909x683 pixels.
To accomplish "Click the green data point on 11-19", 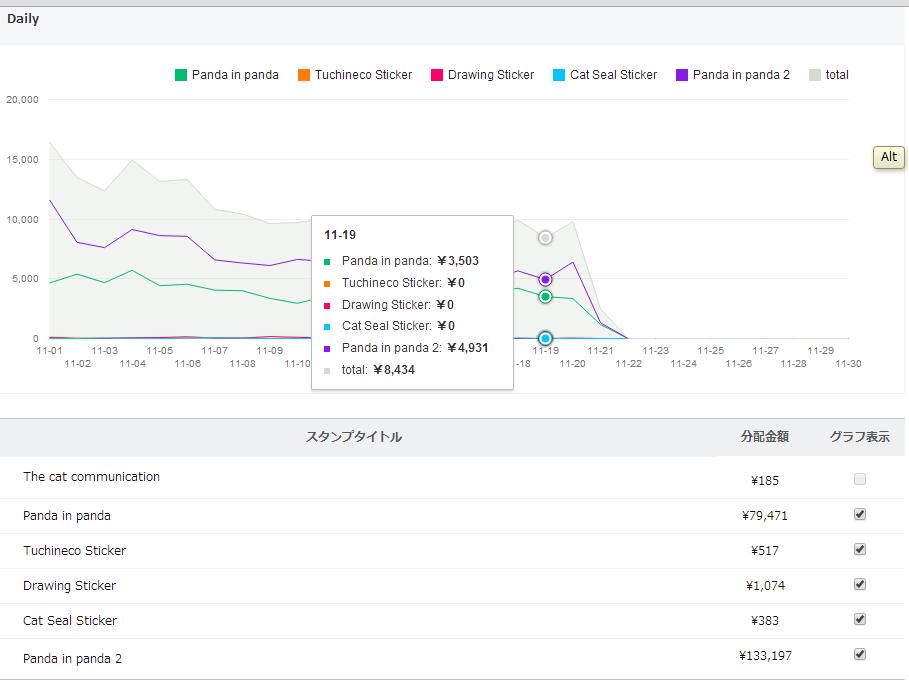I will click(545, 297).
